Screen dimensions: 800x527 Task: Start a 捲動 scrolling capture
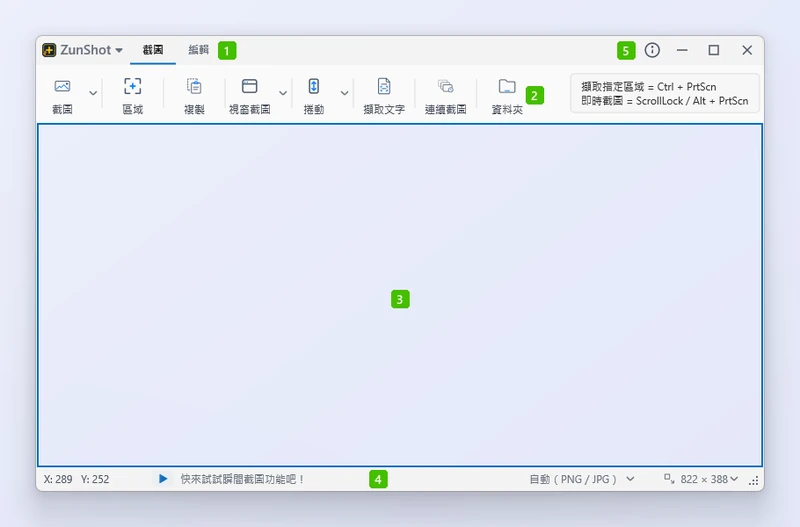click(x=314, y=95)
